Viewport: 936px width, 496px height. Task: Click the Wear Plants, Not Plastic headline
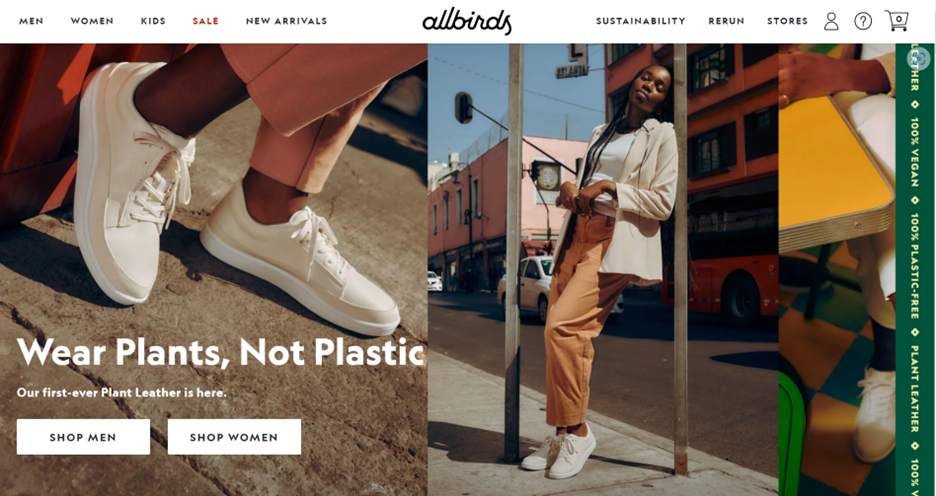(220, 352)
